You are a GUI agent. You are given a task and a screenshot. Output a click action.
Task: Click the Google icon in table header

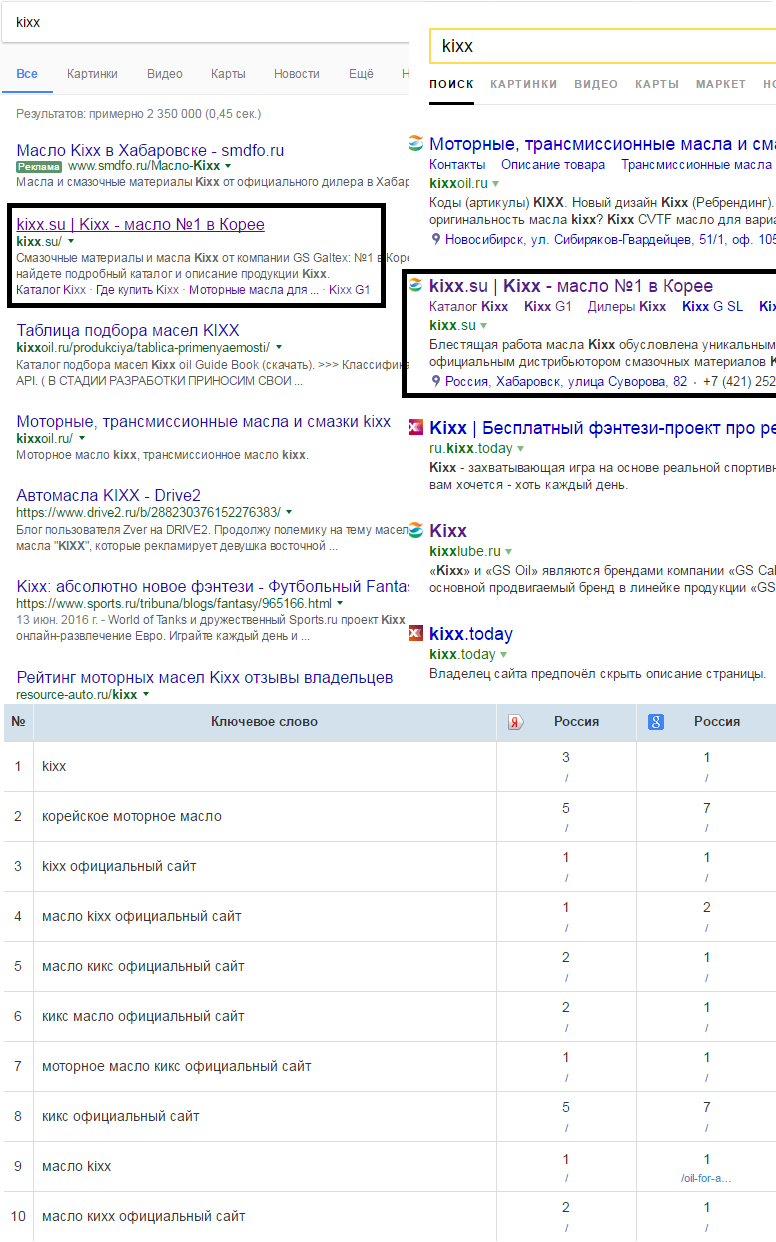(x=656, y=722)
